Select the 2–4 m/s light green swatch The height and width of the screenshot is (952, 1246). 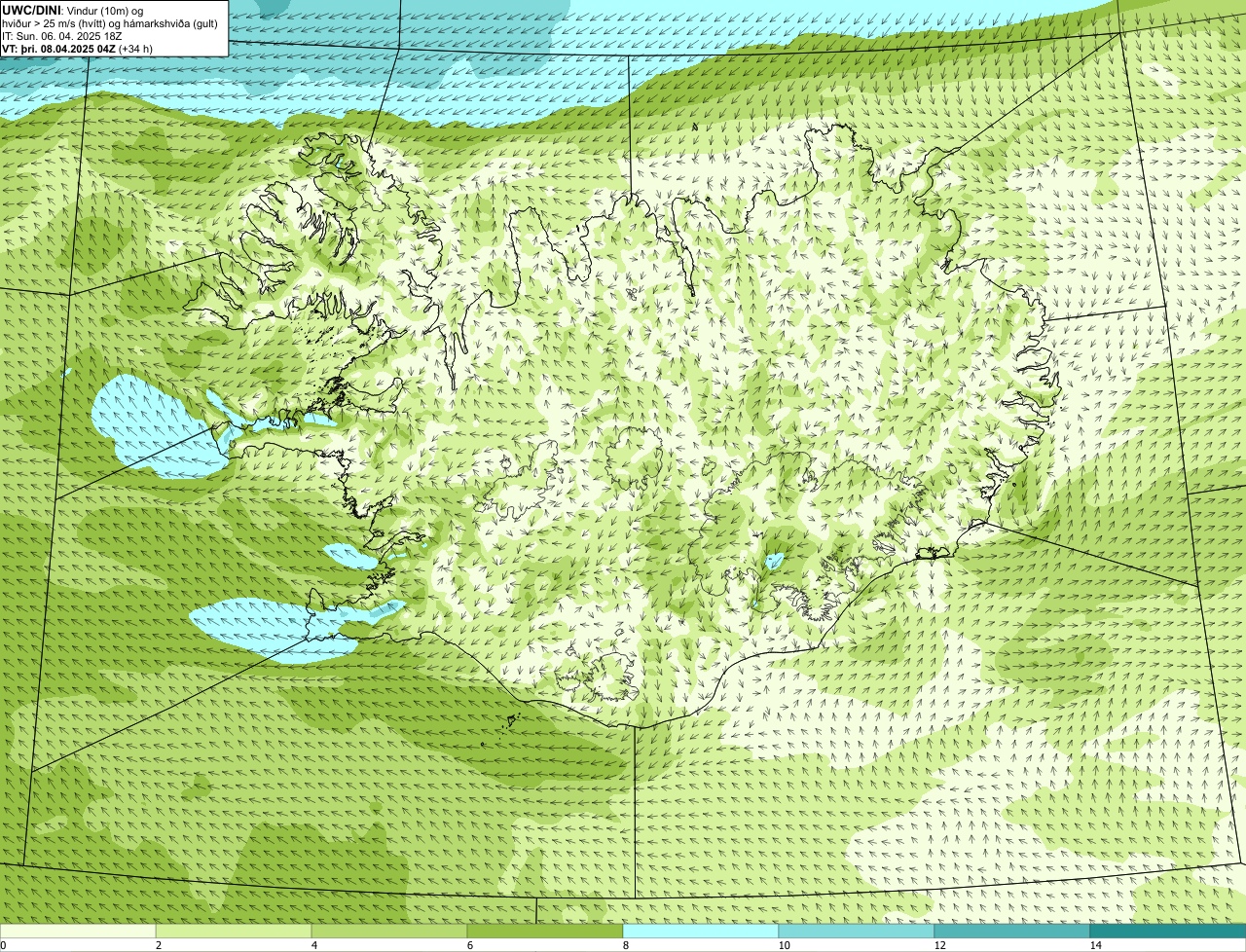[x=234, y=932]
